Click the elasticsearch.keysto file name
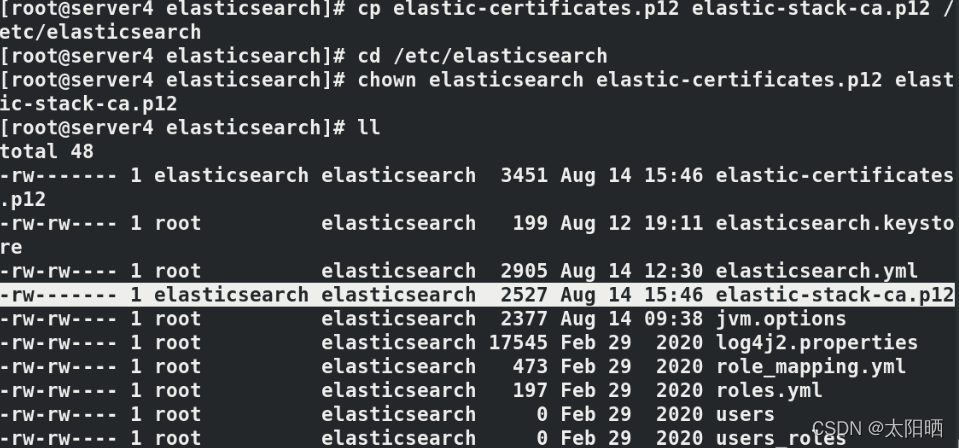The width and height of the screenshot is (959, 448). pos(835,223)
